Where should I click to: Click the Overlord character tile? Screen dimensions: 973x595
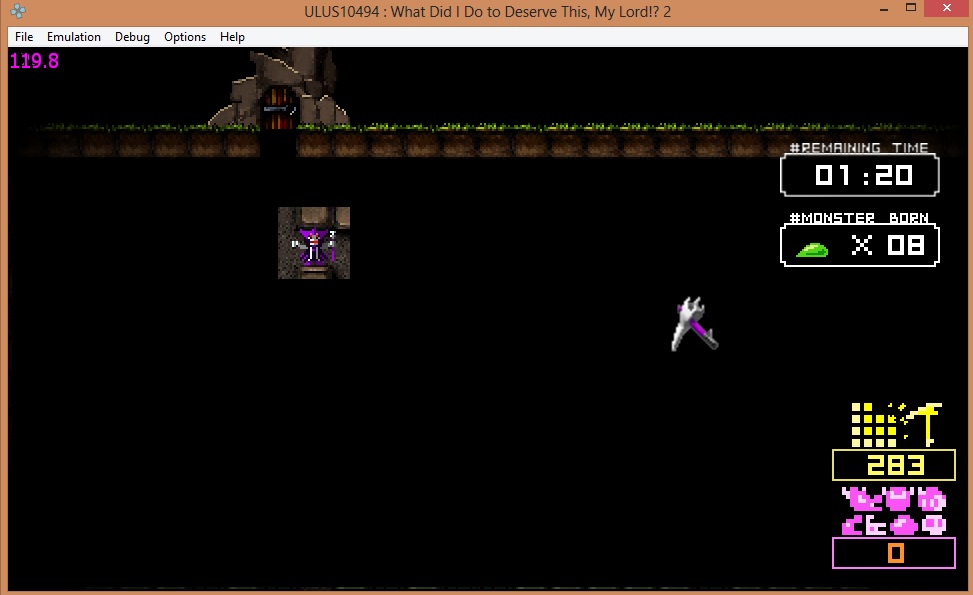[x=314, y=243]
